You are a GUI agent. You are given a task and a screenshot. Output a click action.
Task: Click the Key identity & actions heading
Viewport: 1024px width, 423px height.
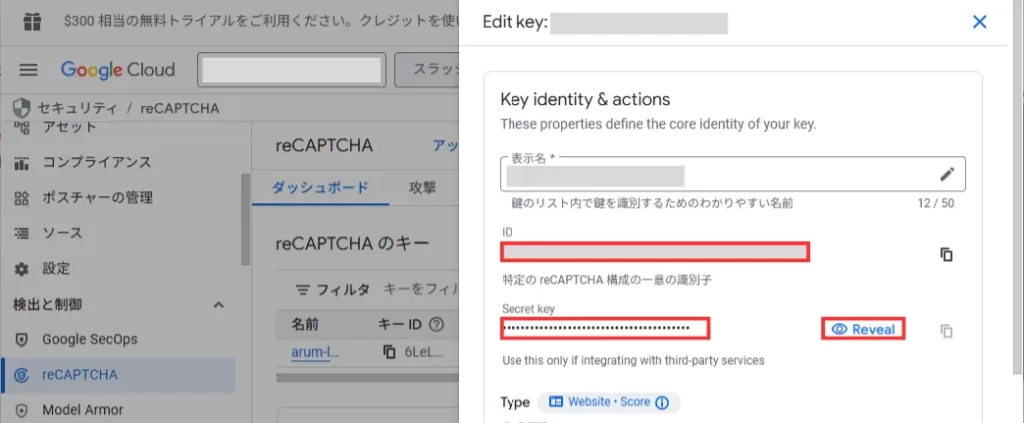pos(585,99)
